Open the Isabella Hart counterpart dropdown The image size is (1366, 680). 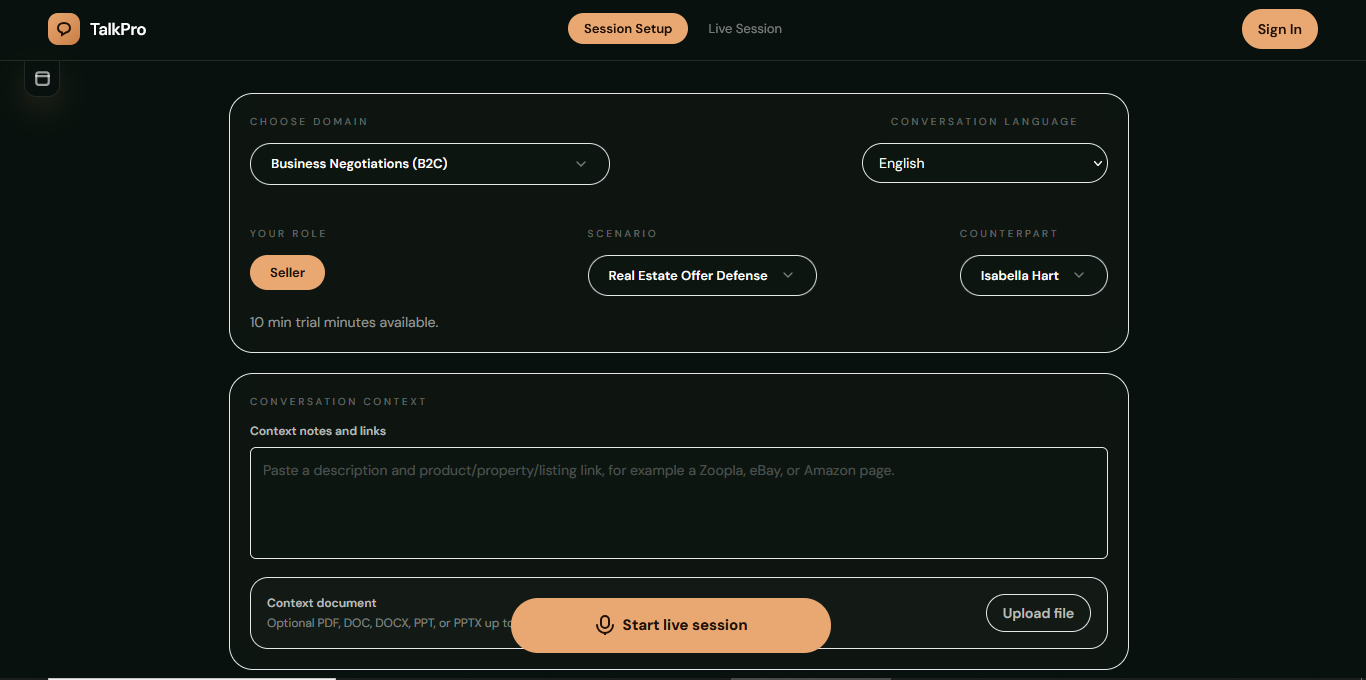pyautogui.click(x=1034, y=276)
